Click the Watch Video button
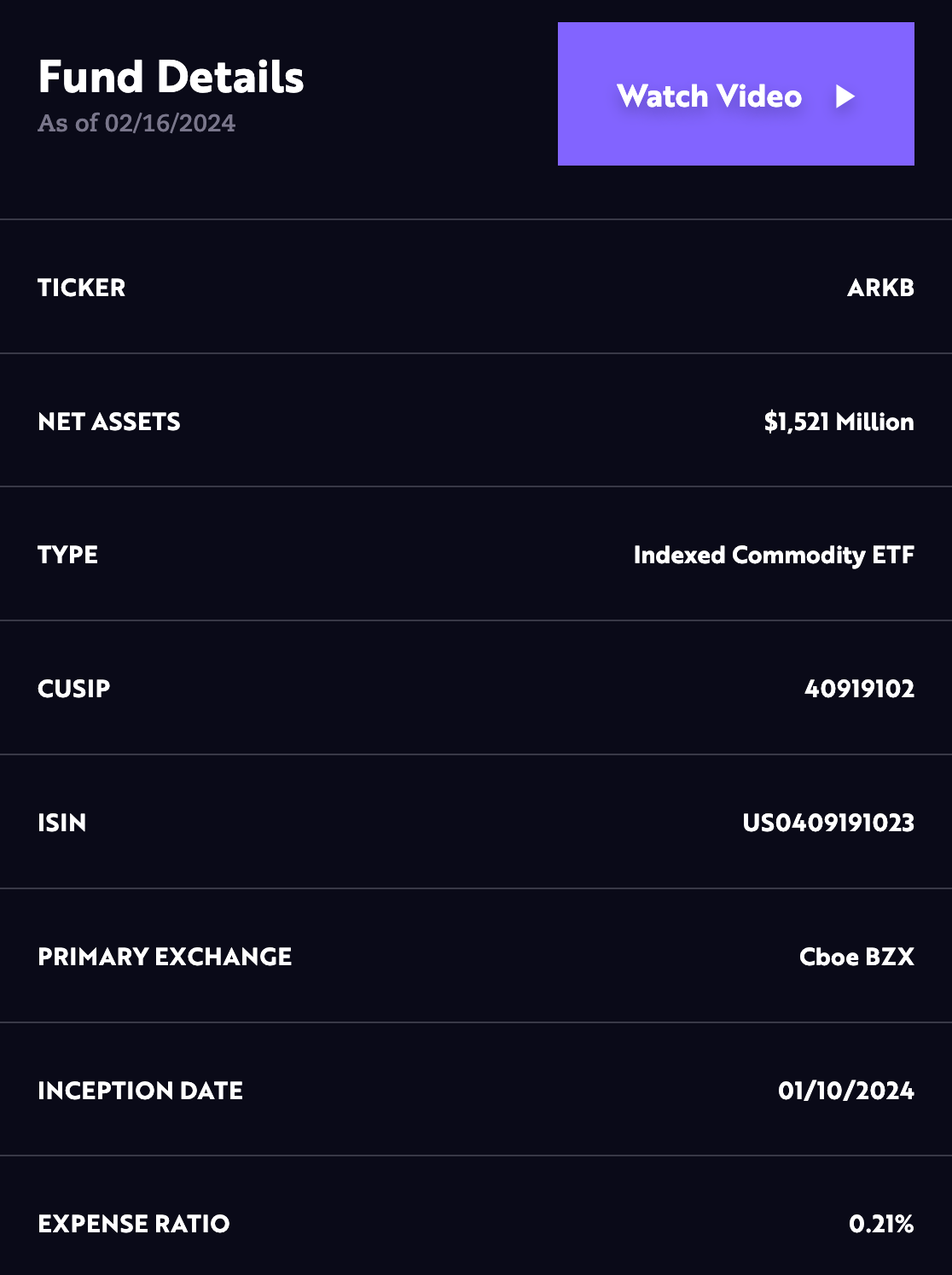 click(x=736, y=94)
